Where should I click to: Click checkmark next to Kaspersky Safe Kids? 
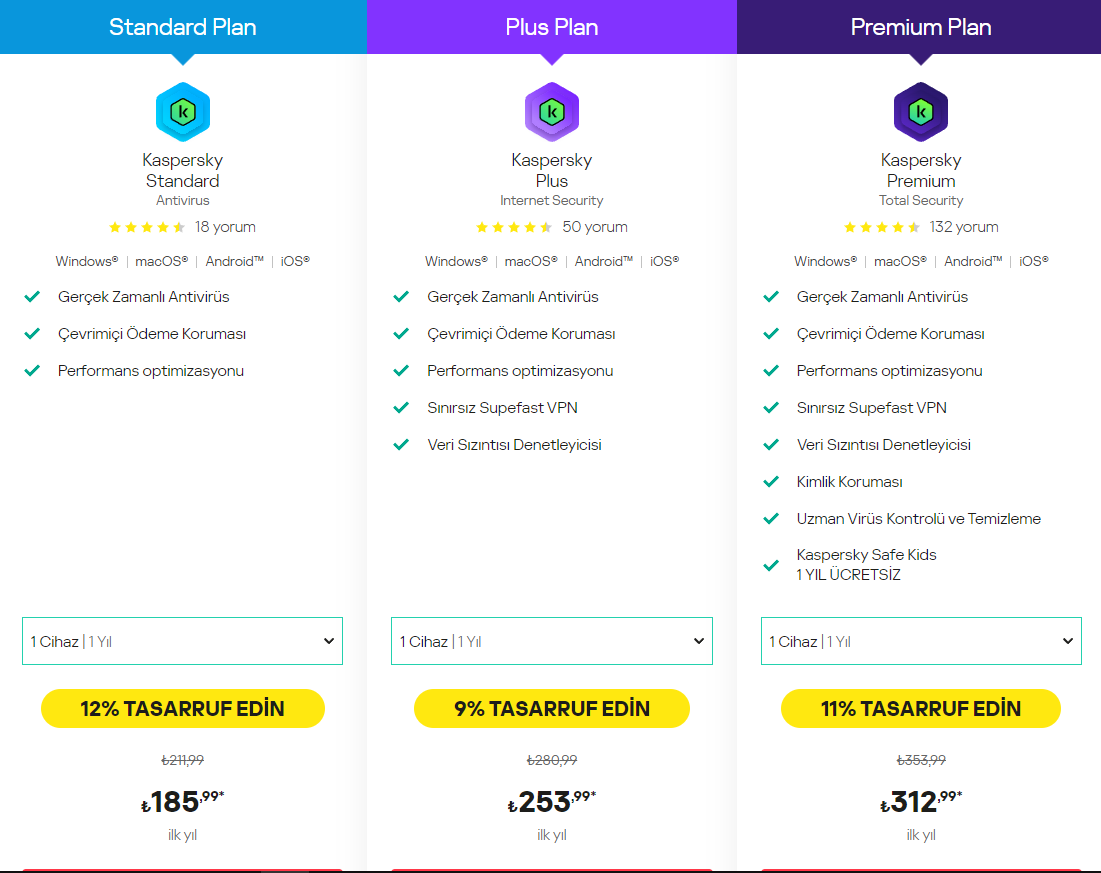(x=771, y=565)
